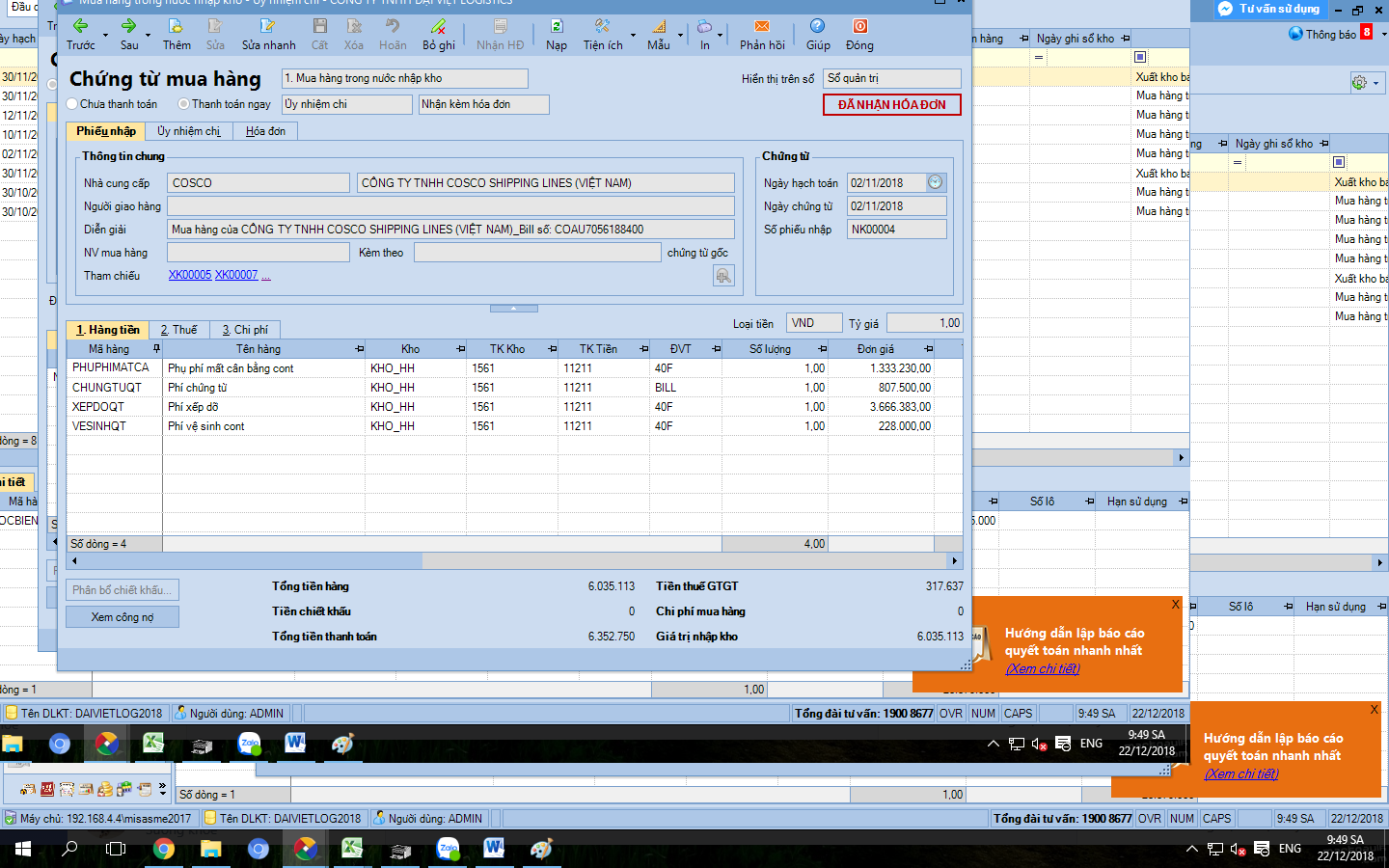Viewport: 1389px width, 868px height.
Task: Toggle the pin on TK Kho column
Action: [x=552, y=349]
